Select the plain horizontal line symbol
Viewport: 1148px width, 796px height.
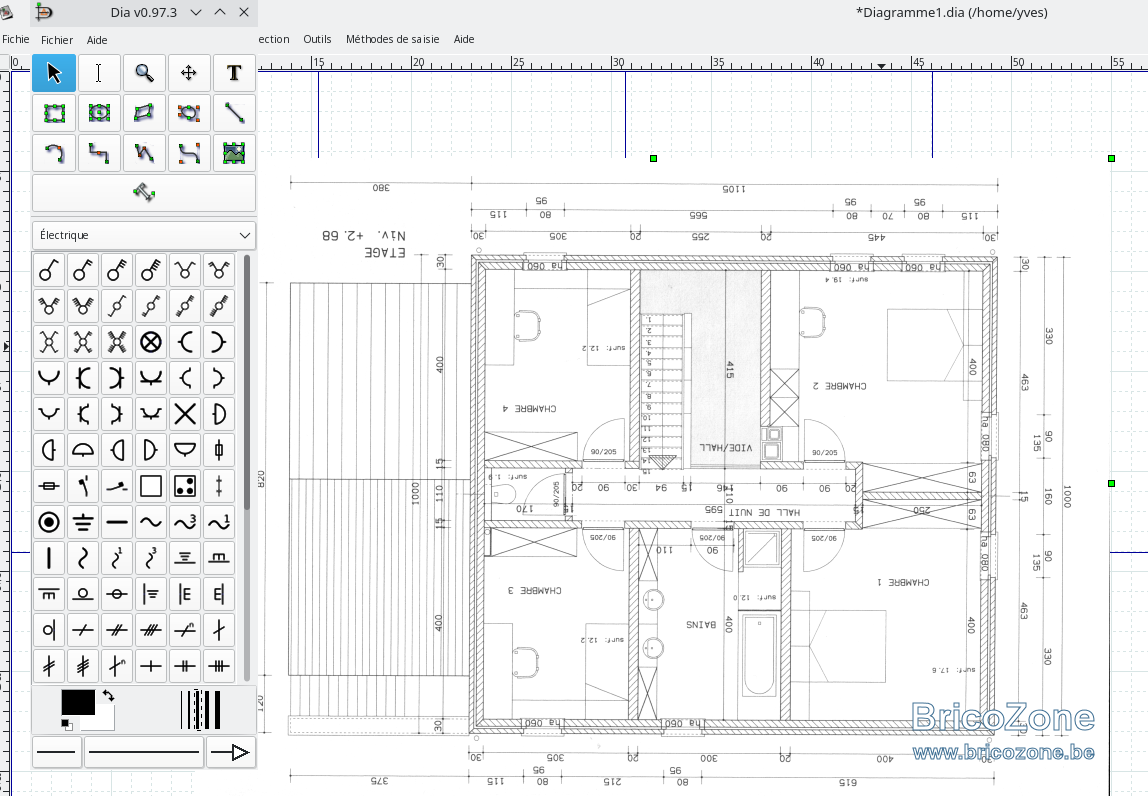coord(116,521)
